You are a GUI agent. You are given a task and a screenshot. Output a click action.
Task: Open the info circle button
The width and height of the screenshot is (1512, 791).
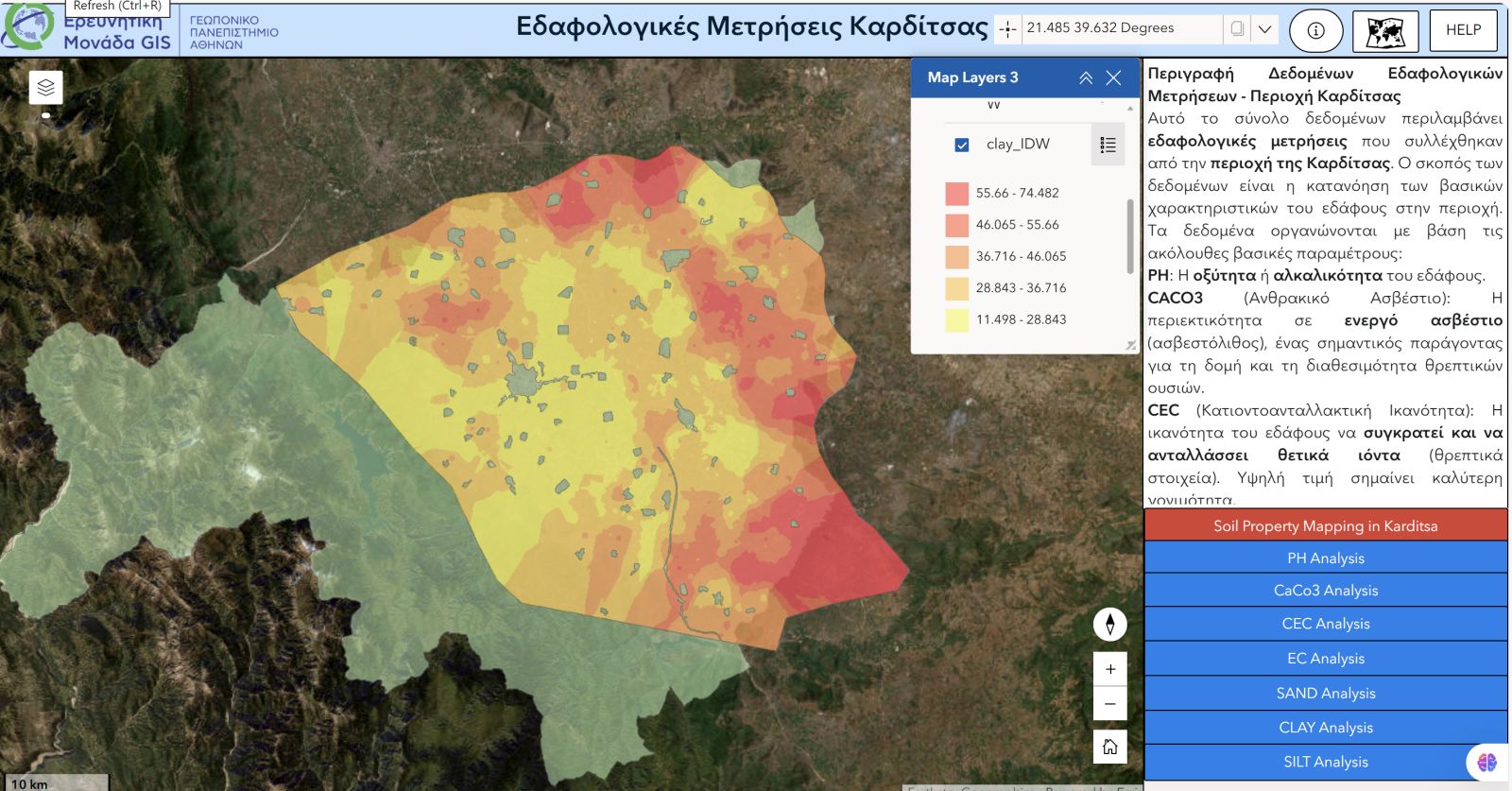[1315, 30]
